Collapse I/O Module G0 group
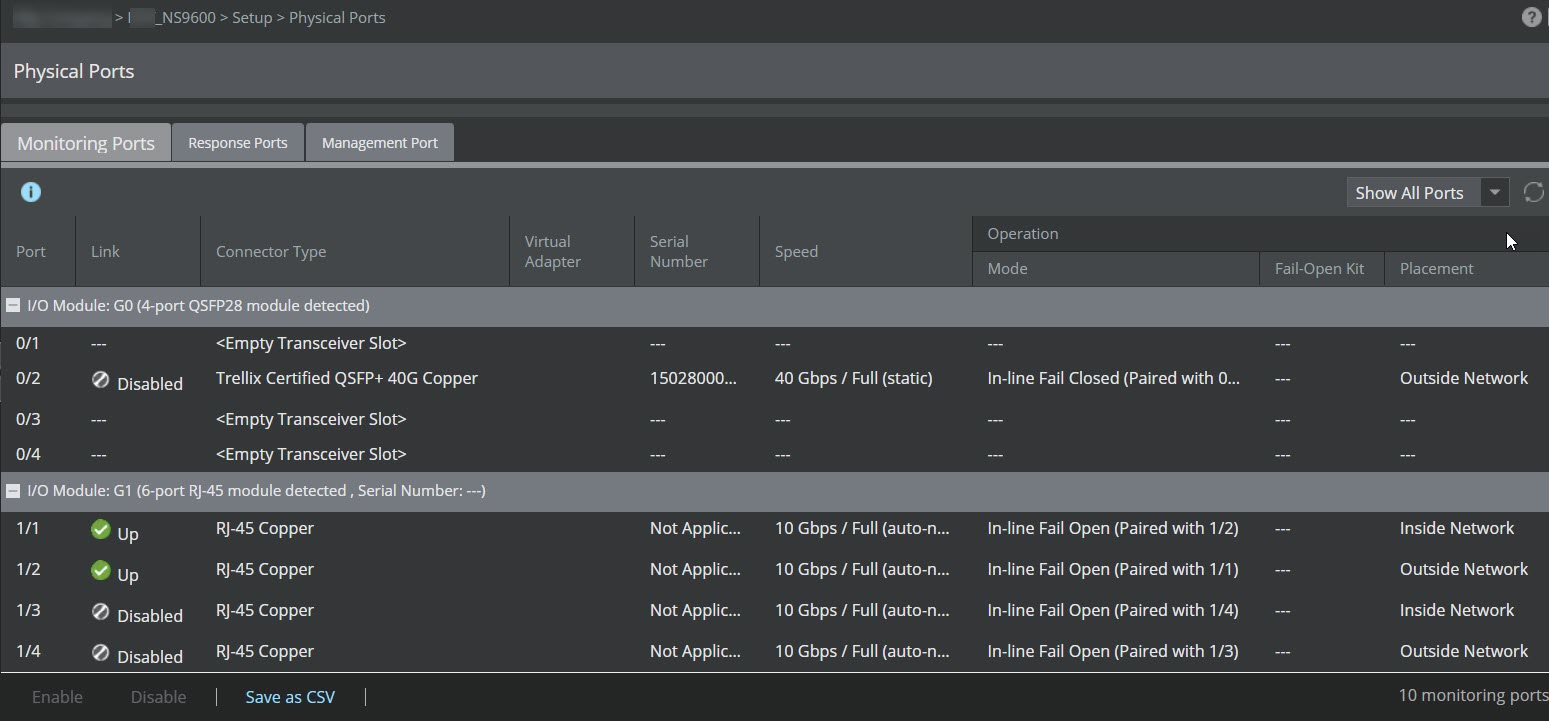 point(13,306)
